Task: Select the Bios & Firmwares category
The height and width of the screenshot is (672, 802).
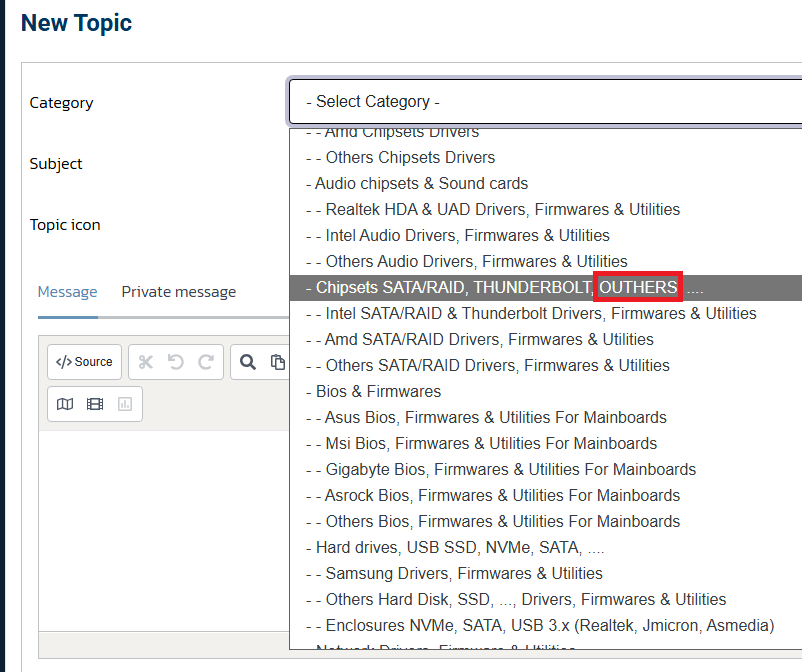Action: pos(378,392)
